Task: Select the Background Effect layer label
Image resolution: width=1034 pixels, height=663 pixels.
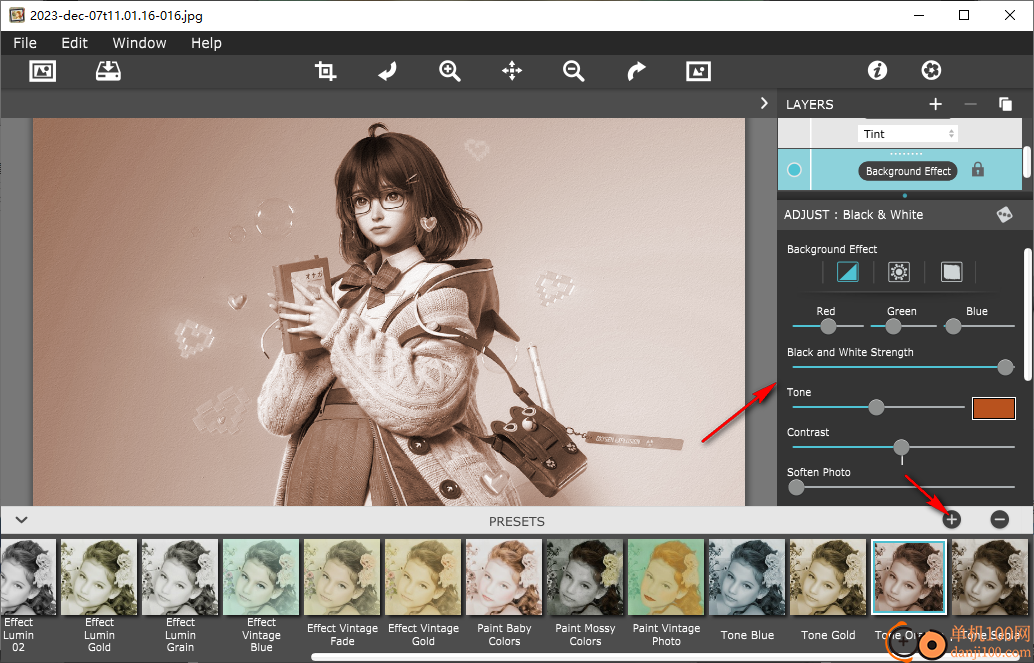Action: point(908,171)
